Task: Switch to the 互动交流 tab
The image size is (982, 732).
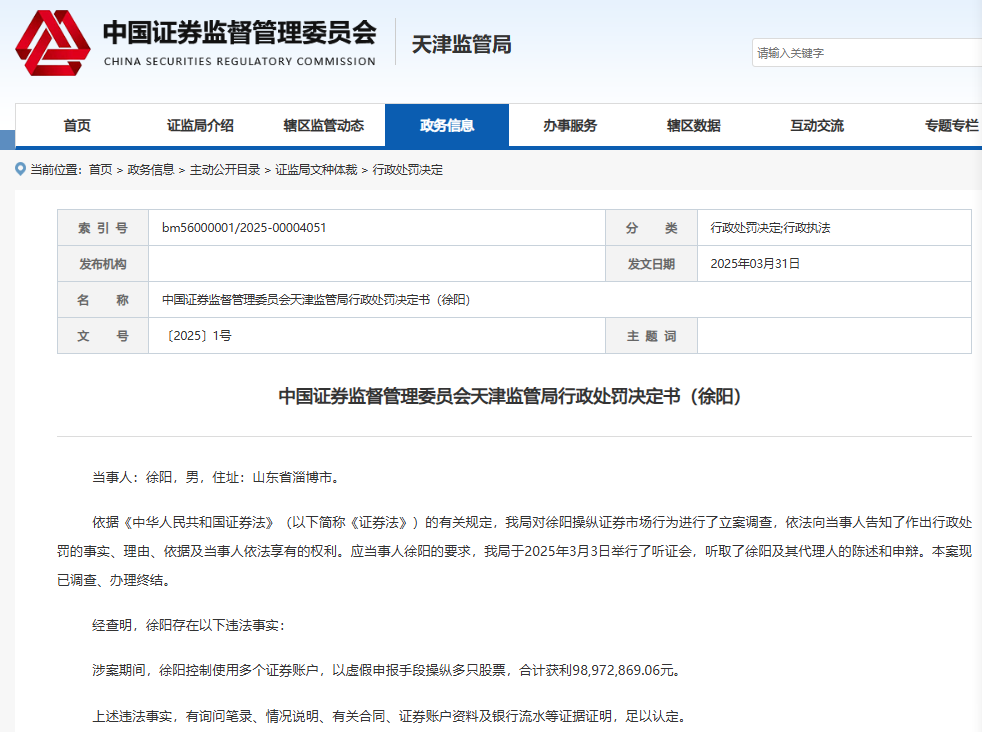Action: coord(816,126)
